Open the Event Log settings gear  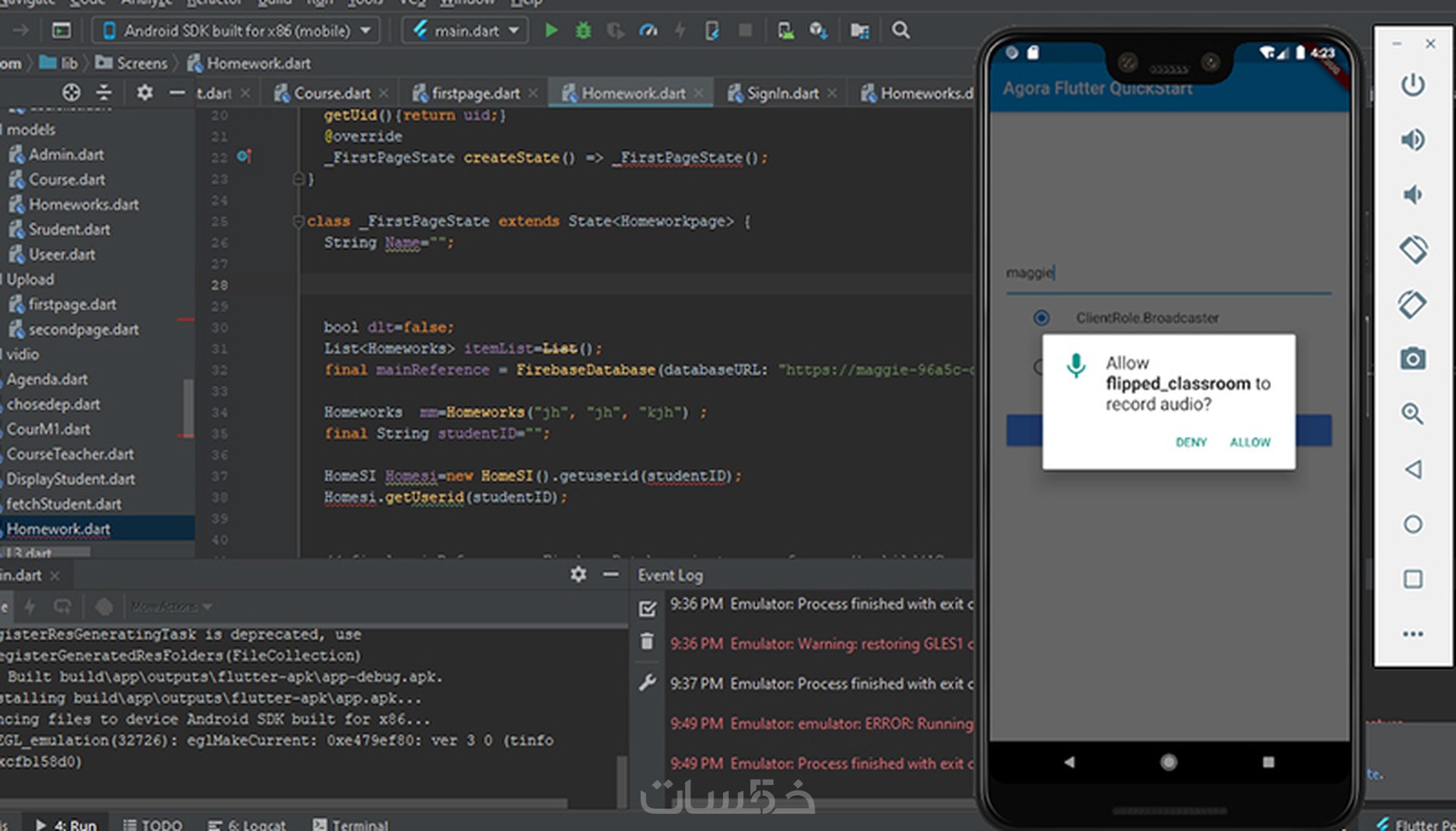point(579,575)
